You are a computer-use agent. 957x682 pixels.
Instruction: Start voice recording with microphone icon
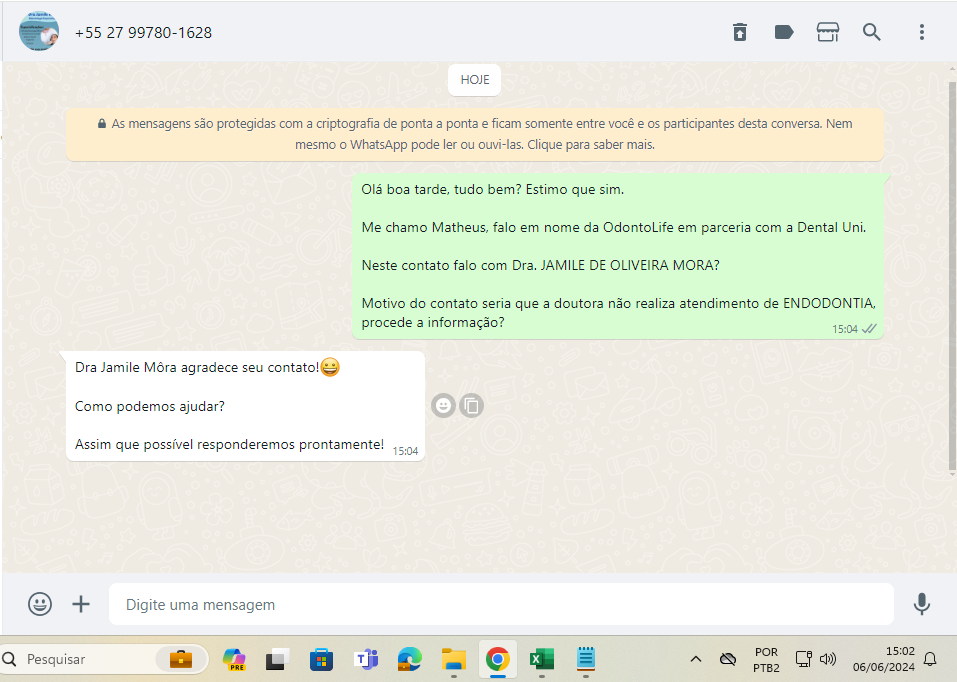click(922, 604)
